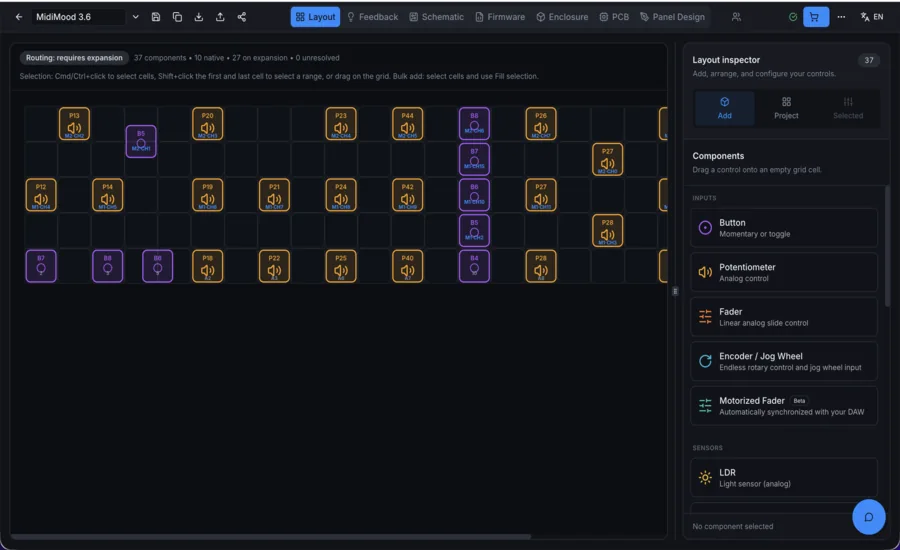Click the 'No component selected' status text
The width and height of the screenshot is (900, 550).
(732, 526)
